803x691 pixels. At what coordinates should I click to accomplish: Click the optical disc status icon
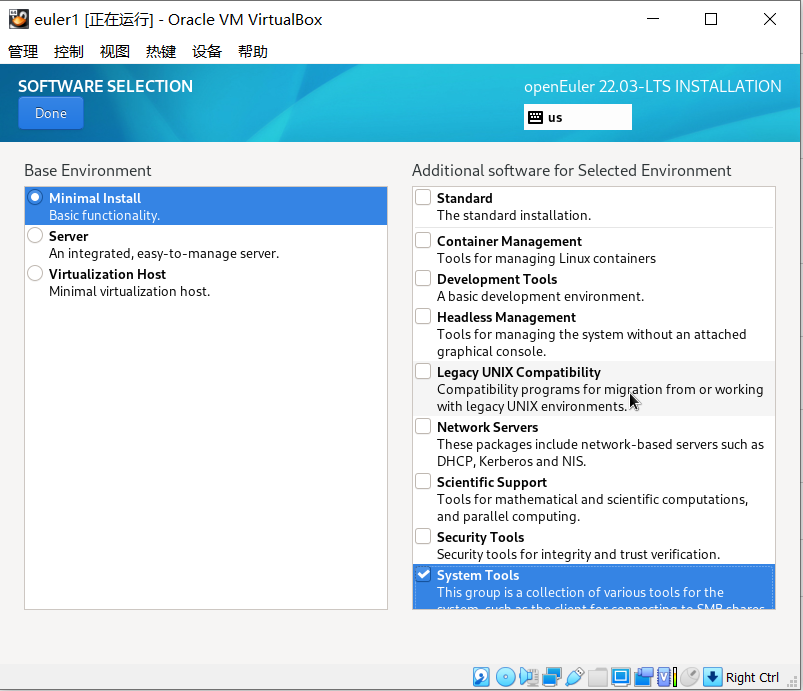coord(505,677)
